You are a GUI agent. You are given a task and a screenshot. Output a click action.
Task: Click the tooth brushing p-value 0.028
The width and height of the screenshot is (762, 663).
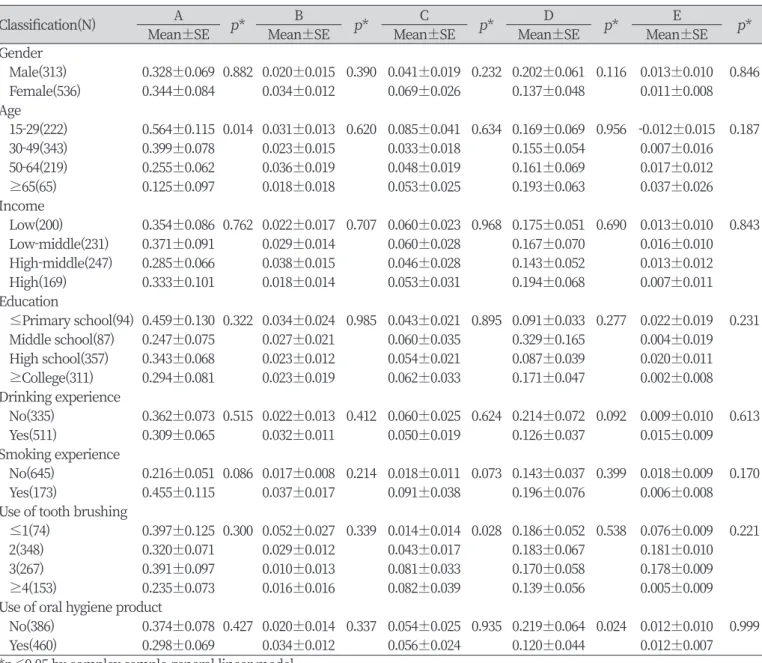pos(486,531)
